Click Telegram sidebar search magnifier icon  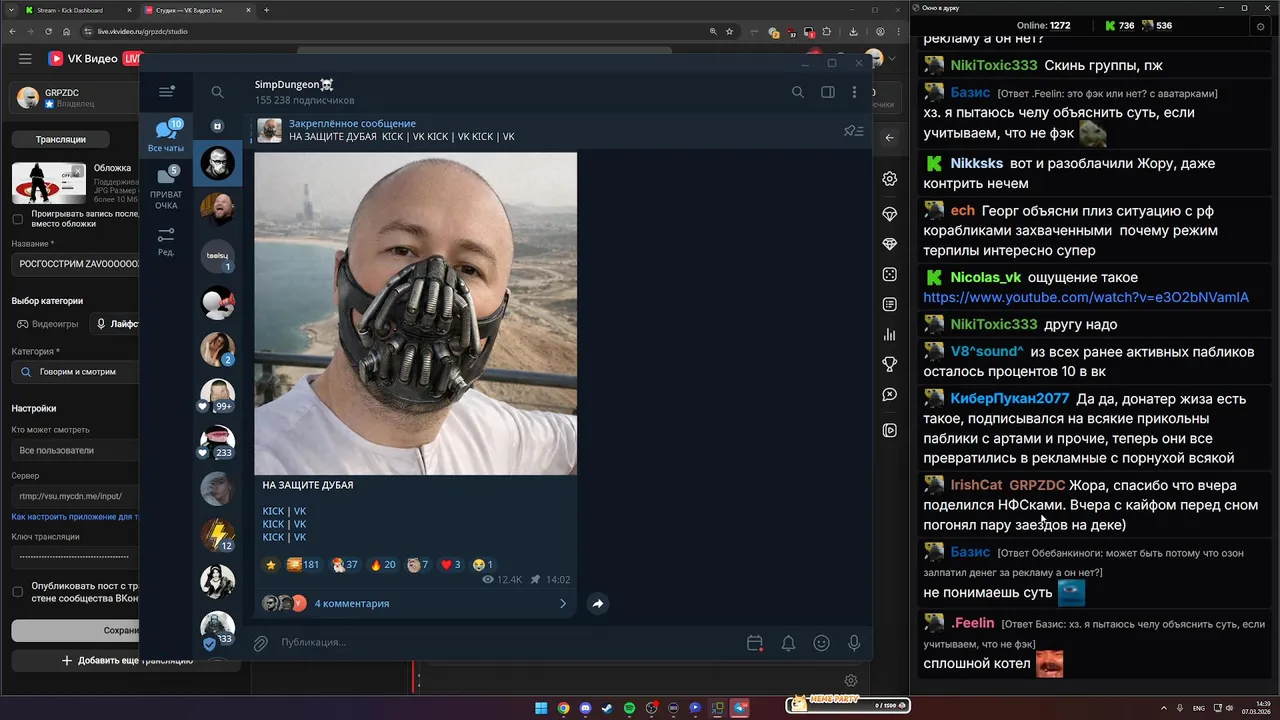pos(217,92)
